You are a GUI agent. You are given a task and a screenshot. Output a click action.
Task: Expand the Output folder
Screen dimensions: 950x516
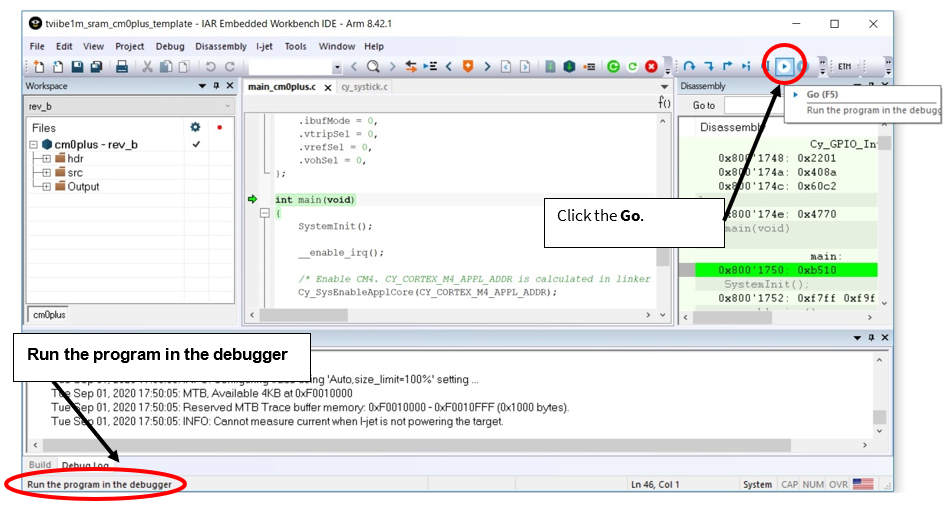(x=46, y=187)
